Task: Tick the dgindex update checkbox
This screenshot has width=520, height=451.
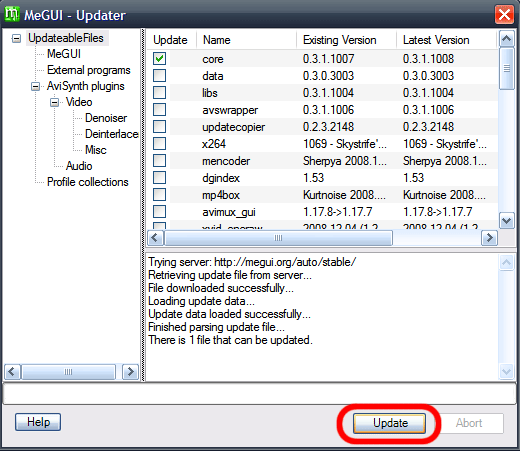Action: (159, 178)
